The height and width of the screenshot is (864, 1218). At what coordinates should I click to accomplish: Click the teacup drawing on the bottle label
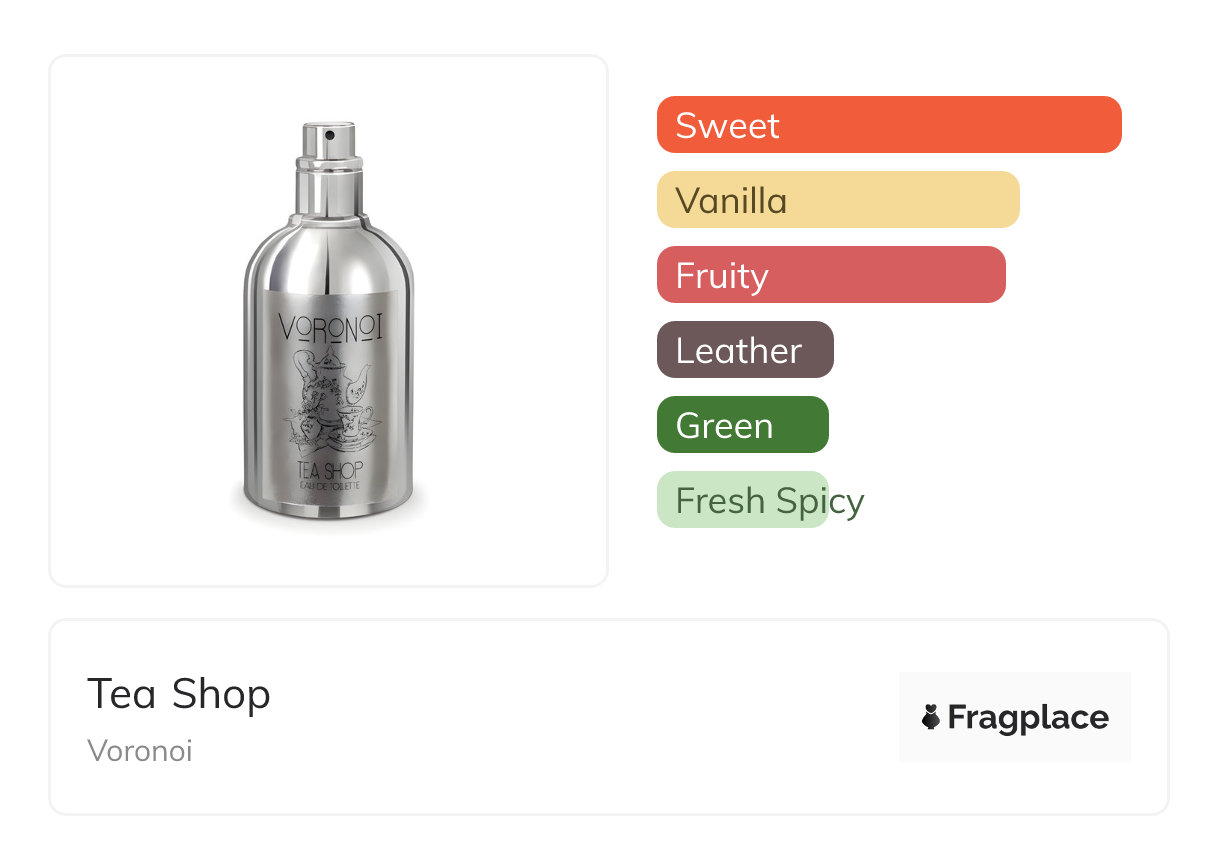[x=355, y=418]
